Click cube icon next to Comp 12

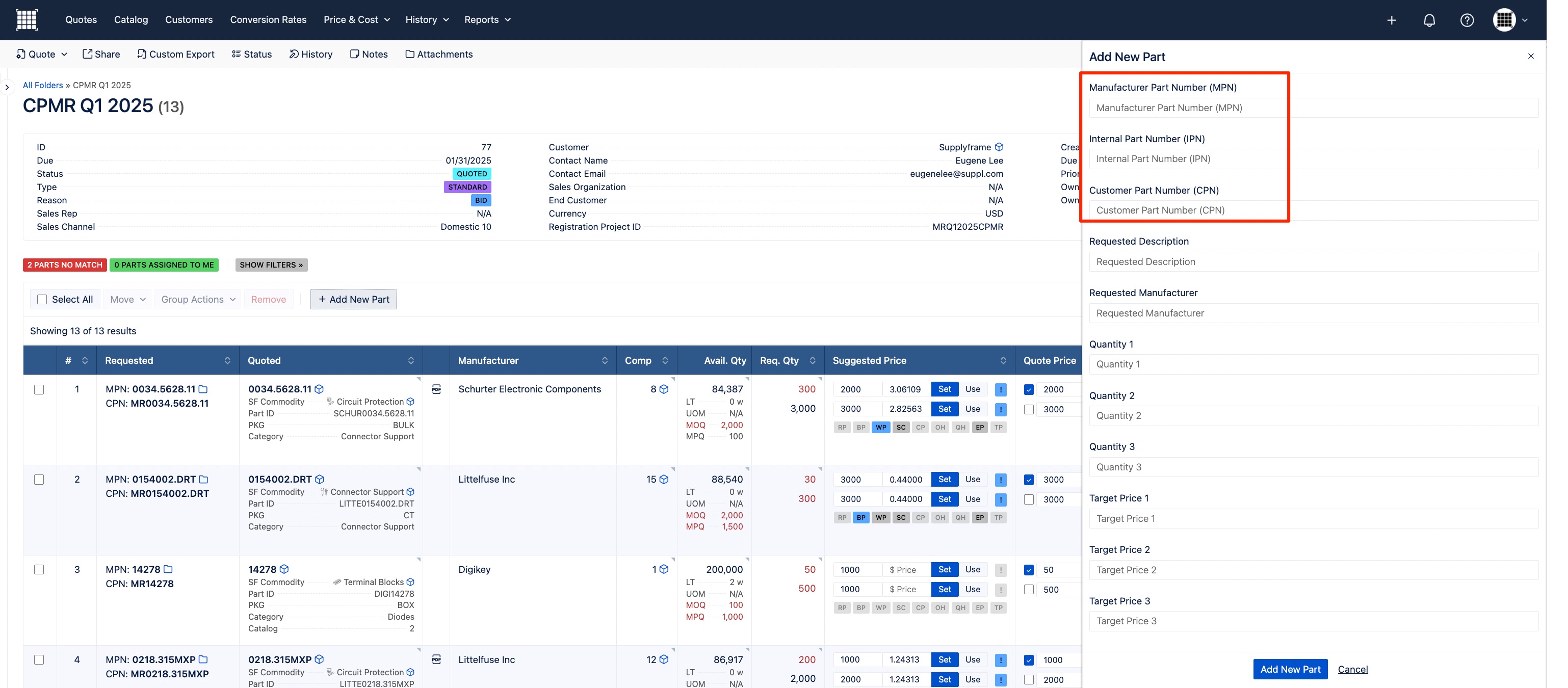pos(664,659)
